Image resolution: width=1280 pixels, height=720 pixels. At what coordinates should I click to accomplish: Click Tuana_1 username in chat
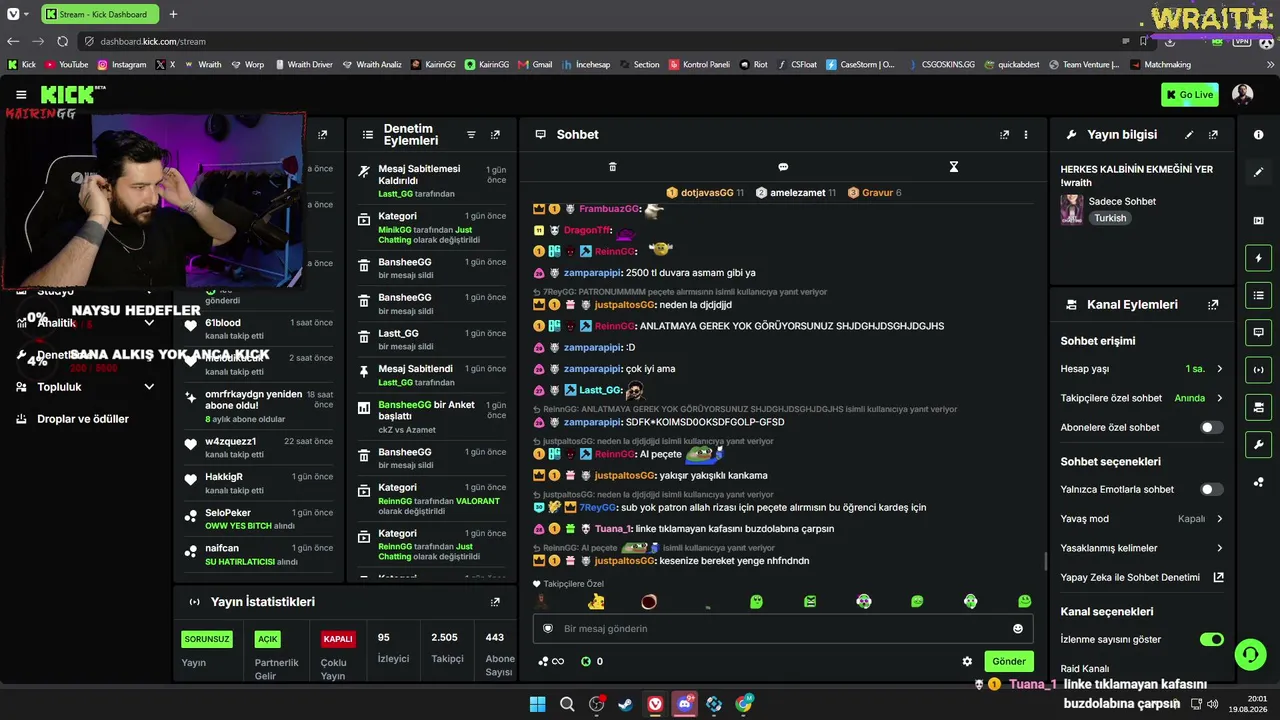(x=612, y=529)
